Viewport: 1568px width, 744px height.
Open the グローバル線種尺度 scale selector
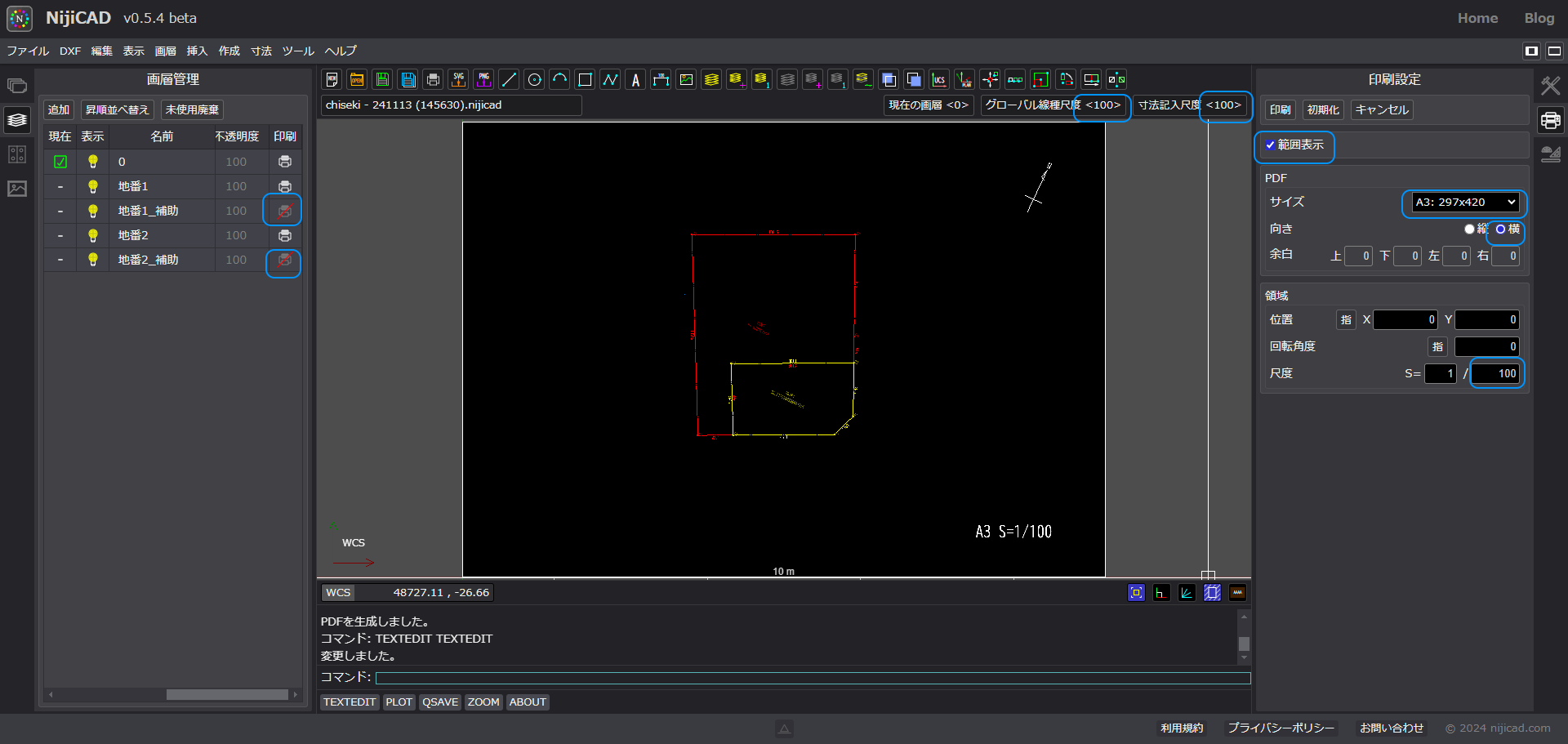point(1054,105)
